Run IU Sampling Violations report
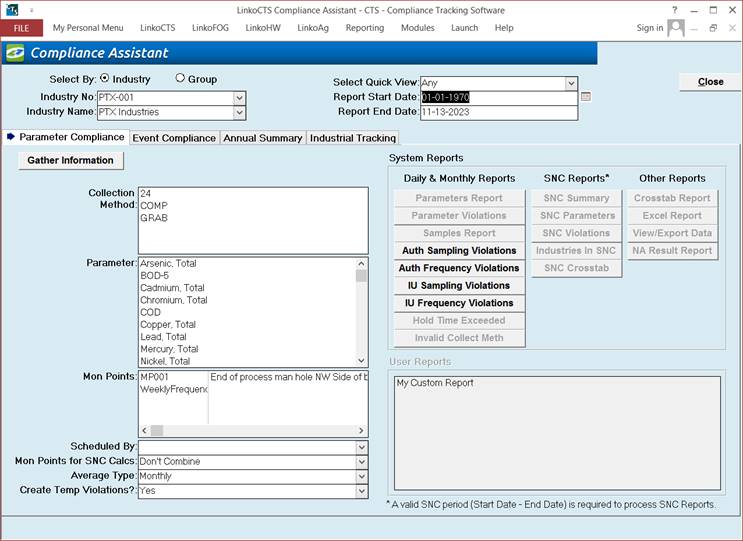This screenshot has width=743, height=541. [x=459, y=286]
